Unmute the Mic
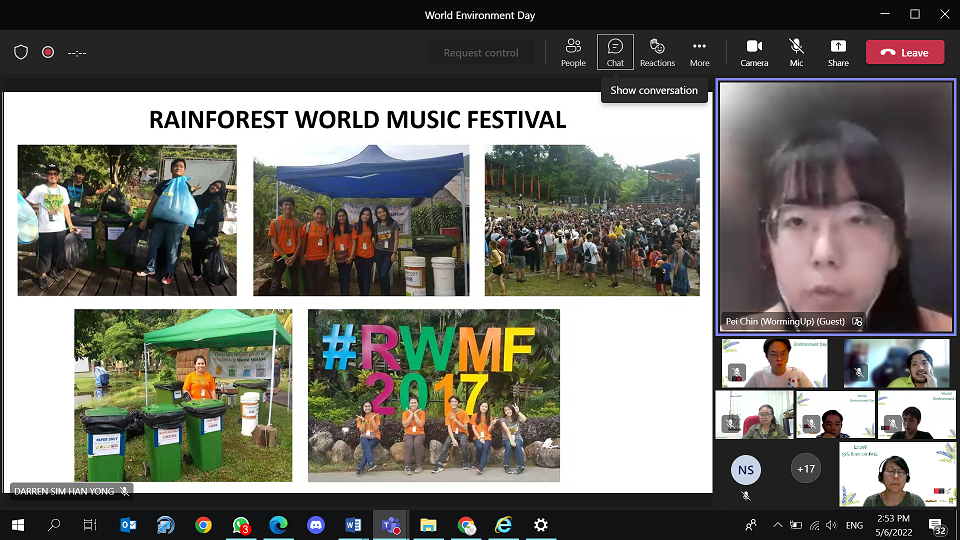 (796, 53)
